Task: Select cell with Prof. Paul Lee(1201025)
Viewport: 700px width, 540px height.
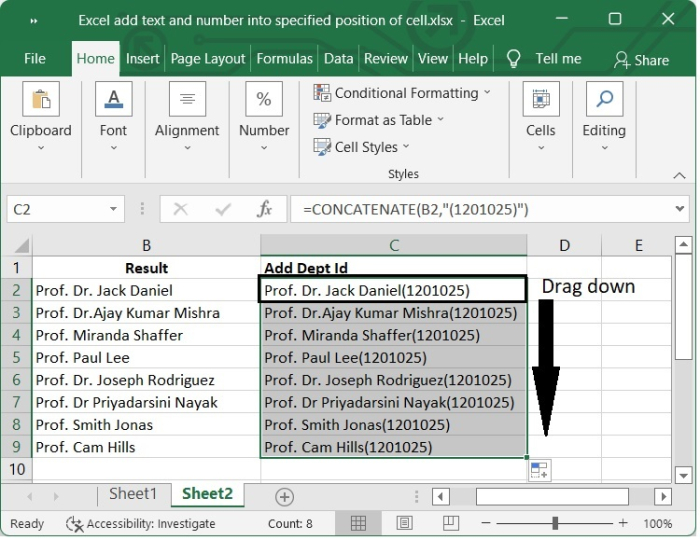Action: coord(393,357)
